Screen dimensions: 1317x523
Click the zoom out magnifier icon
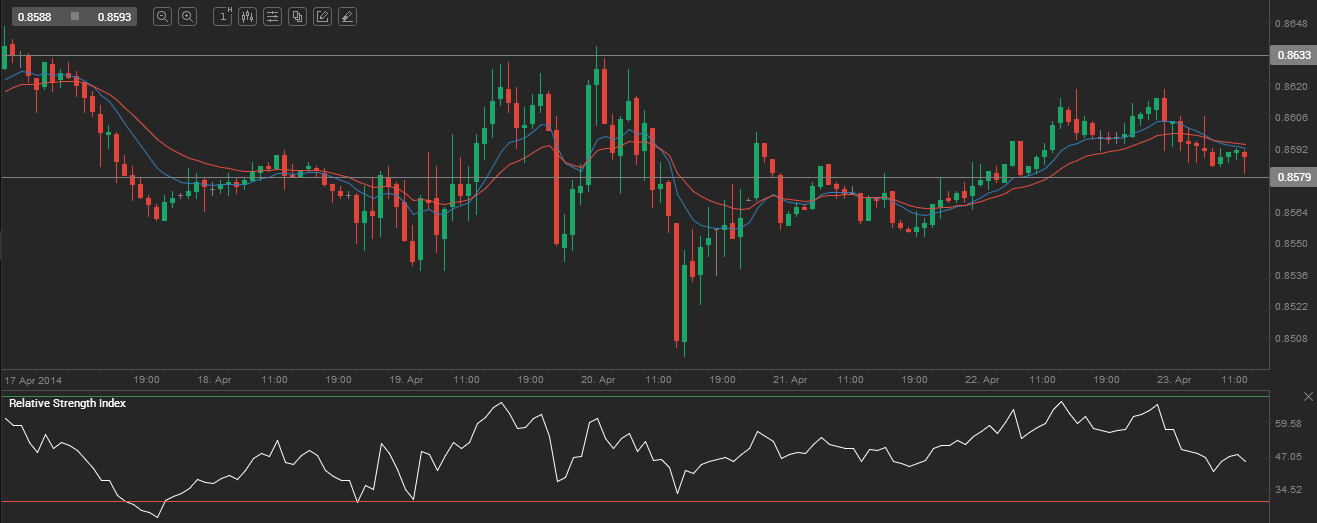click(163, 17)
